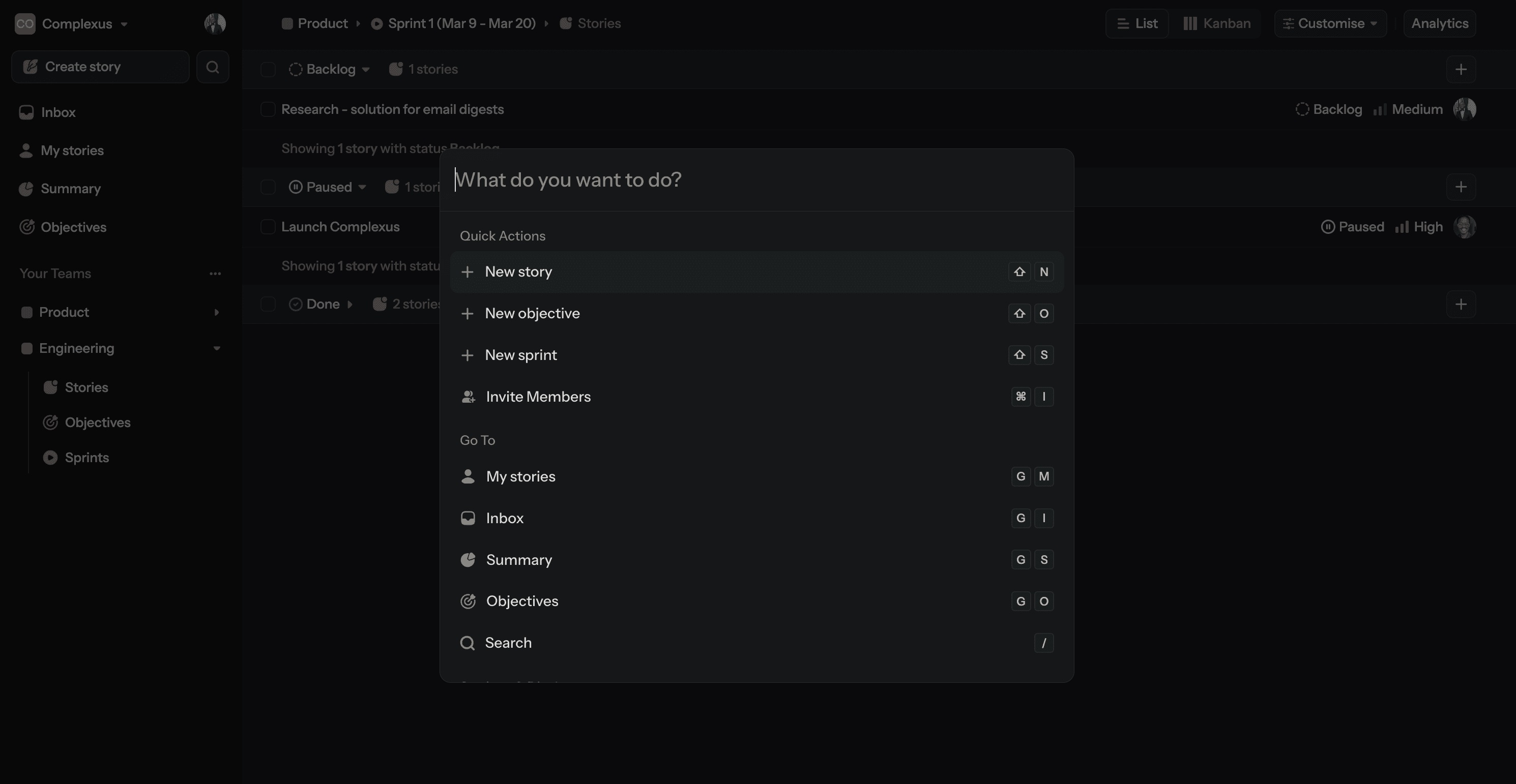Select Sprints under the Engineering team

pos(86,457)
